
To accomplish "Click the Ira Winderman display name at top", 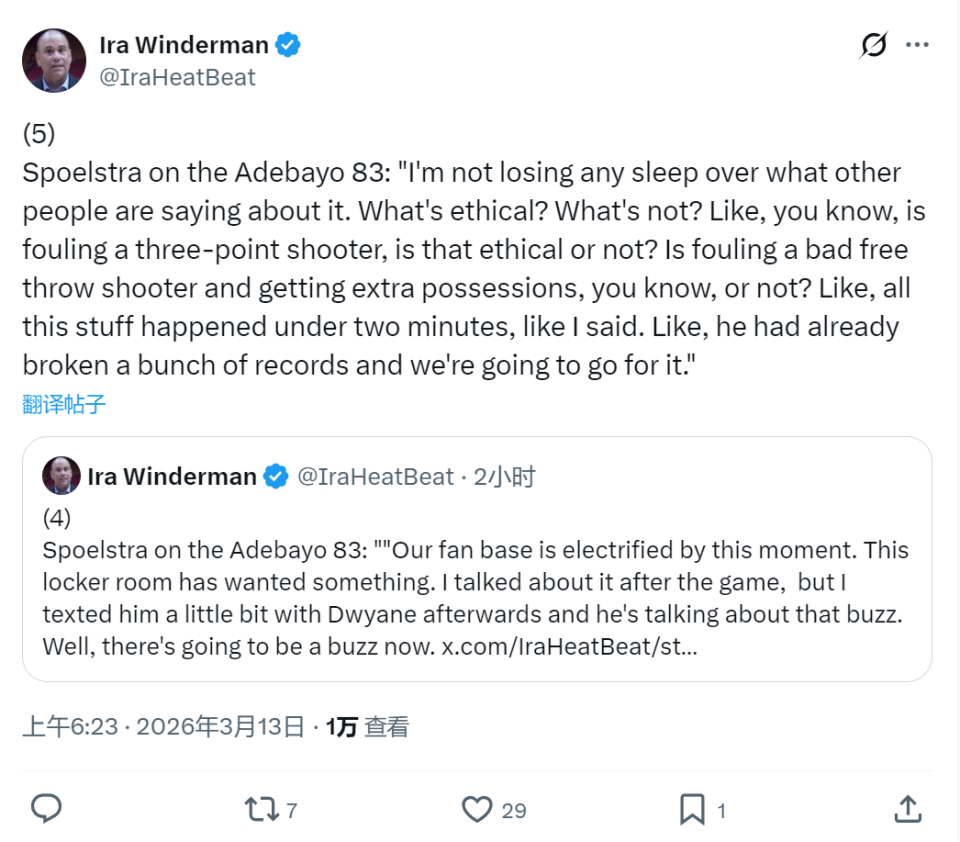I will (184, 45).
